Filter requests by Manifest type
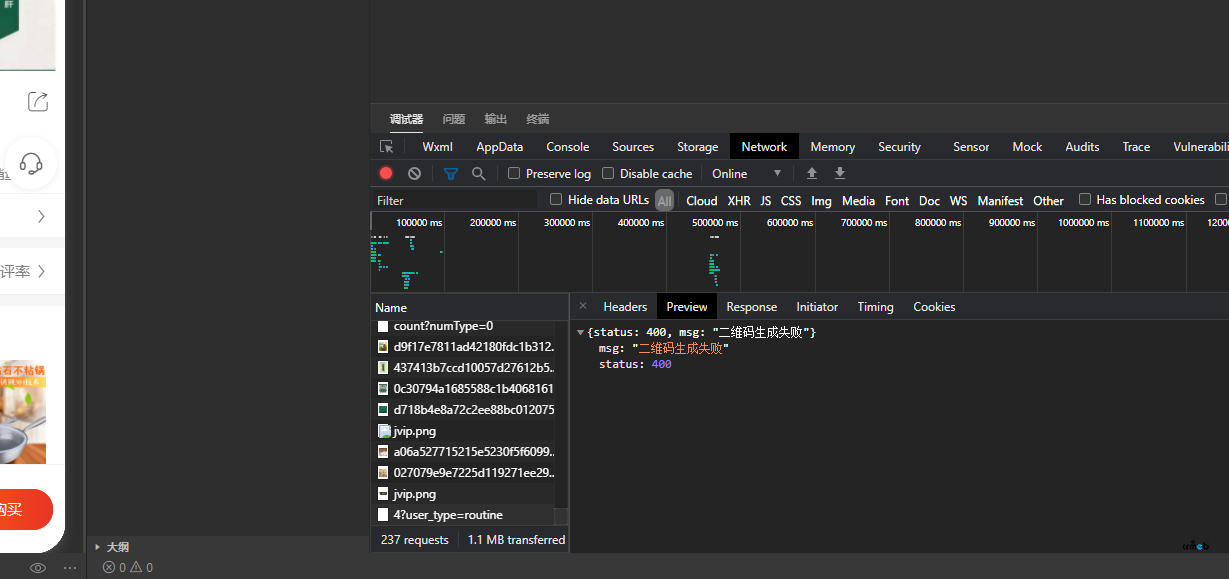 [x=1000, y=201]
